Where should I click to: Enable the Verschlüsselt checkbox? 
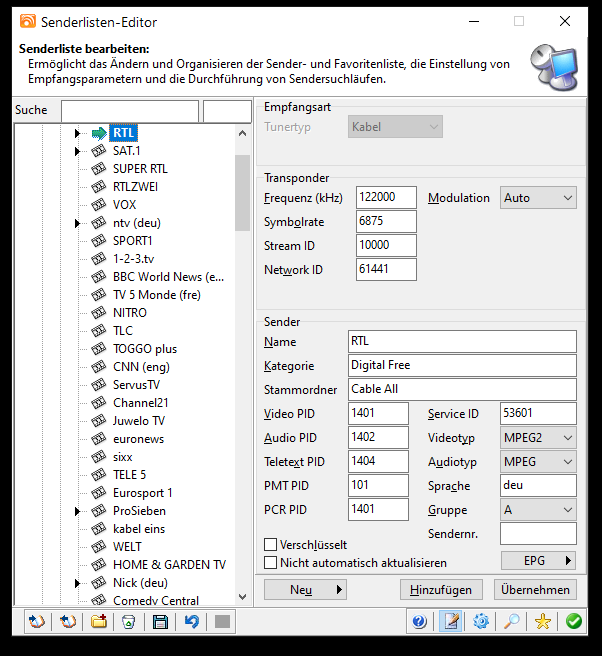click(x=271, y=545)
